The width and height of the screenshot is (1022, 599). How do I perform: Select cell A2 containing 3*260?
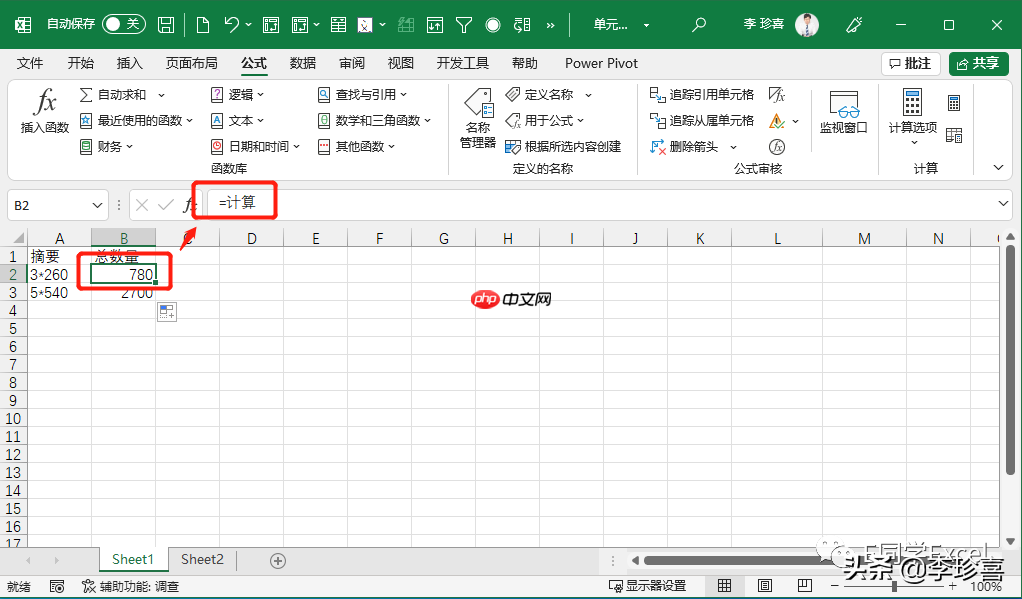pyautogui.click(x=59, y=274)
